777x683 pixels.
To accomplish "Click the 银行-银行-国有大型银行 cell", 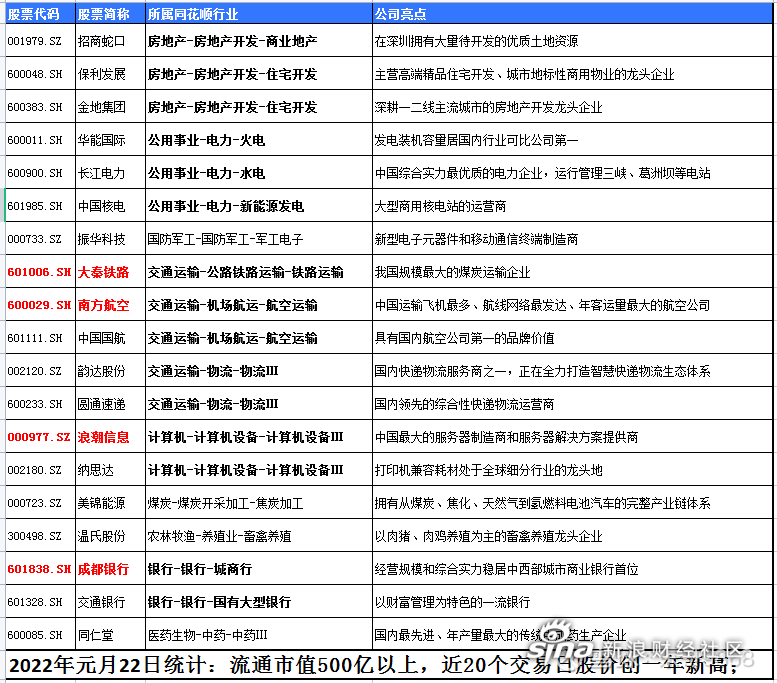I will click(x=259, y=602).
